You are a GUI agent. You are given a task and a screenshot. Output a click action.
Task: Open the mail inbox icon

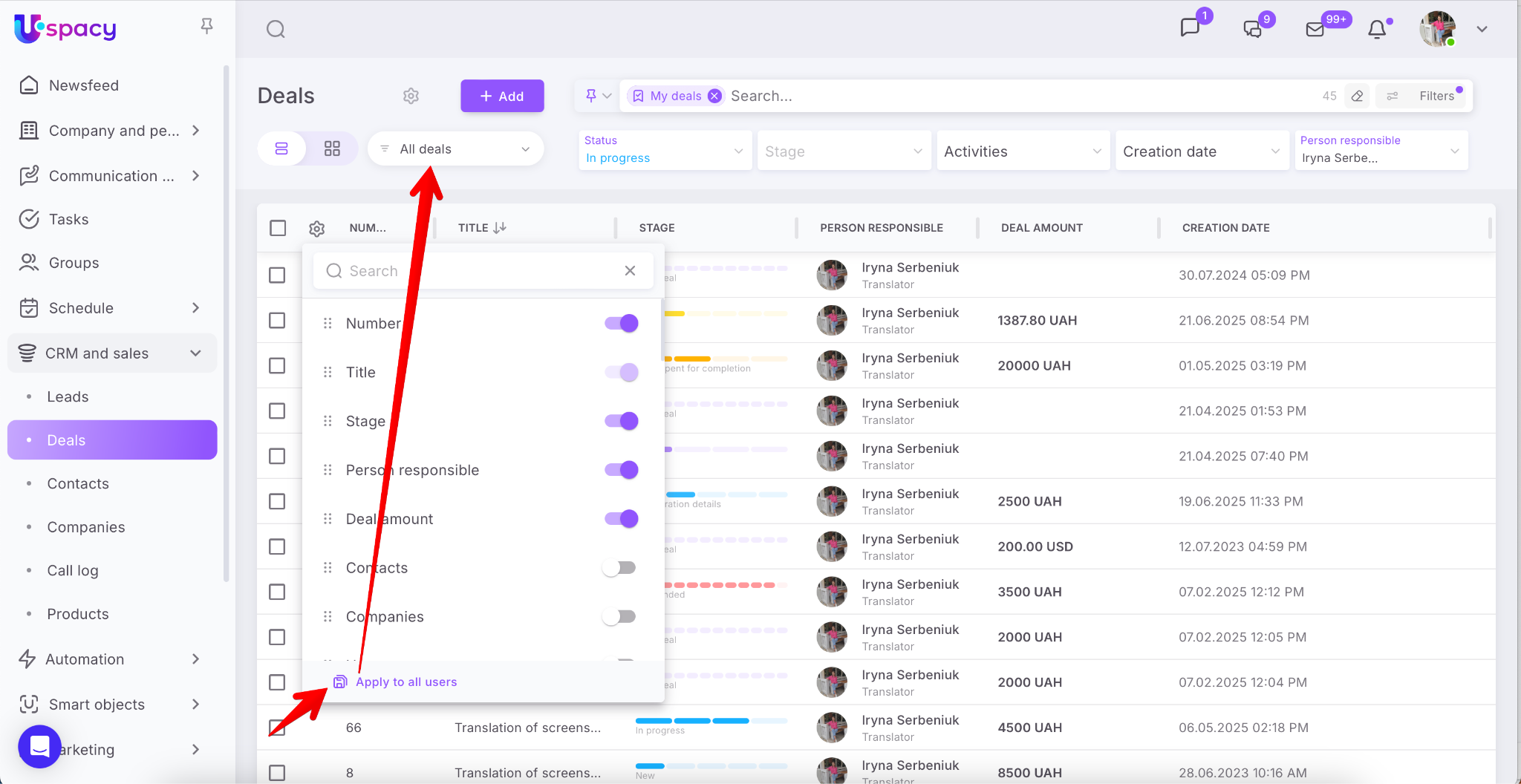click(1315, 30)
